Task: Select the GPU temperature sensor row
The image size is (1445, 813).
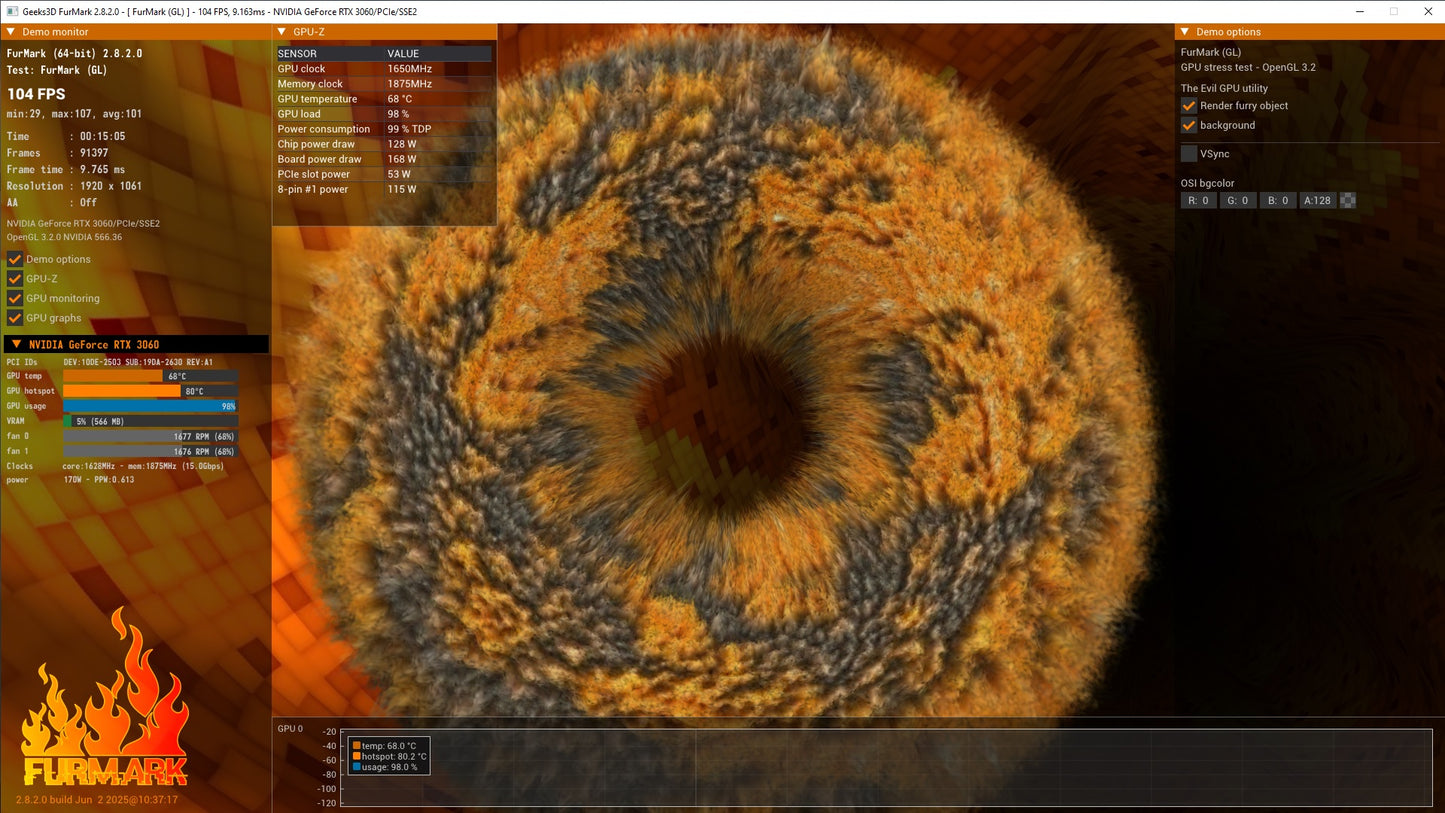Action: [x=384, y=99]
